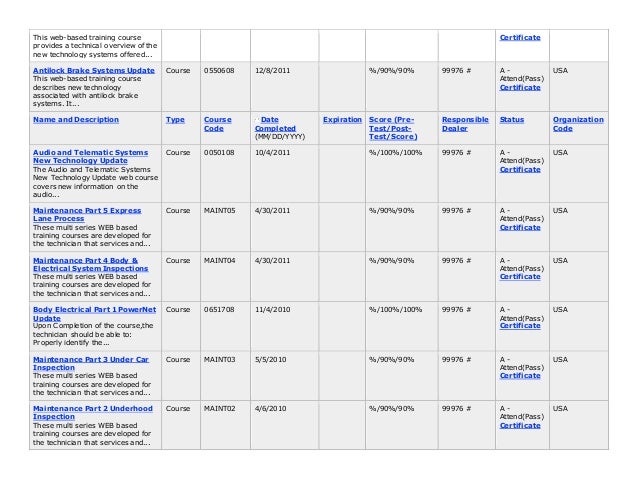Open Certificate for Maintenance Part 2 course

point(520,425)
